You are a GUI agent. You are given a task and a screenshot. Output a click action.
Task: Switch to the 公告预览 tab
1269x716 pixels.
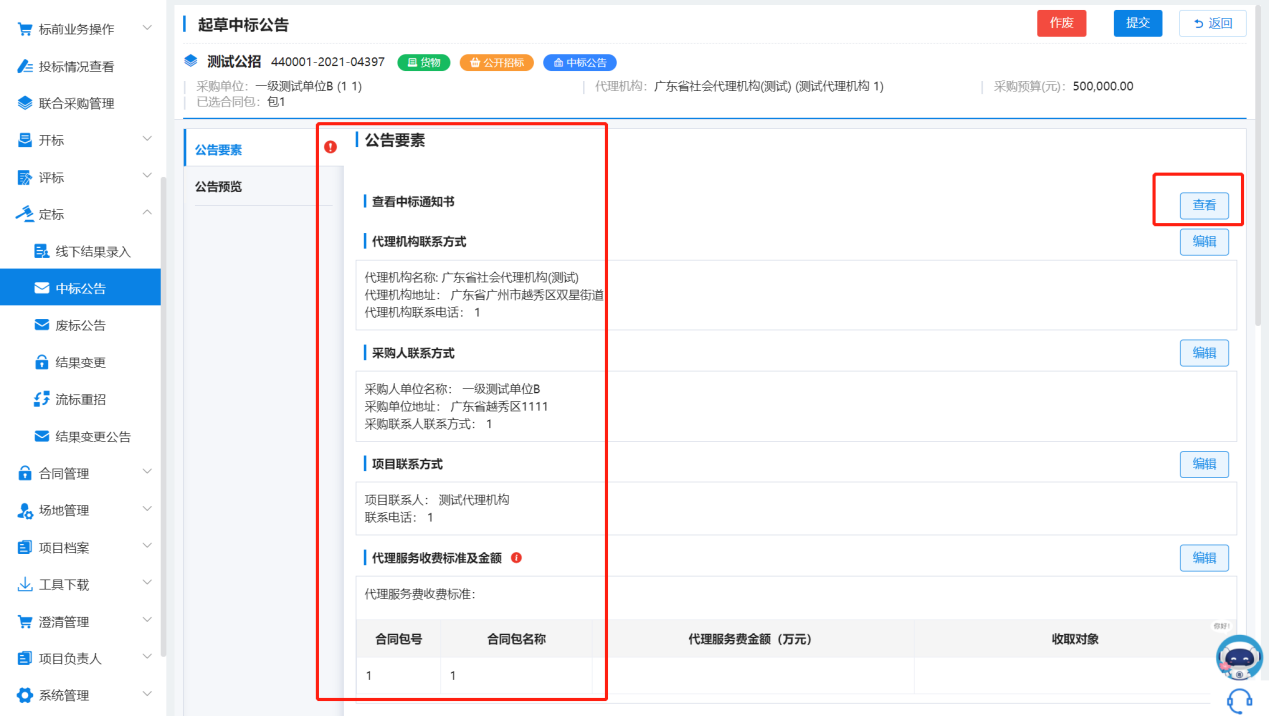218,187
